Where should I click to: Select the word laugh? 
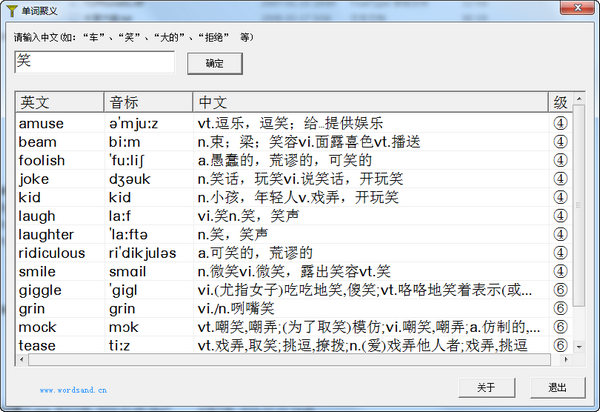click(37, 216)
